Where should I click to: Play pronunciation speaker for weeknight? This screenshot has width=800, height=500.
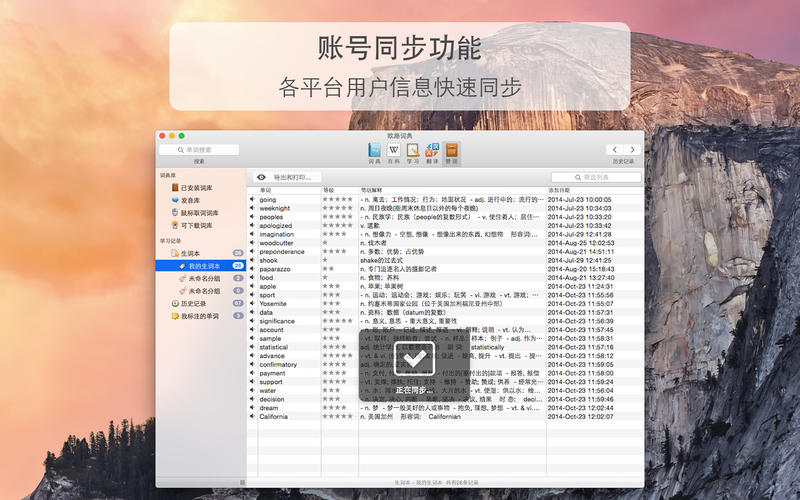pos(252,208)
